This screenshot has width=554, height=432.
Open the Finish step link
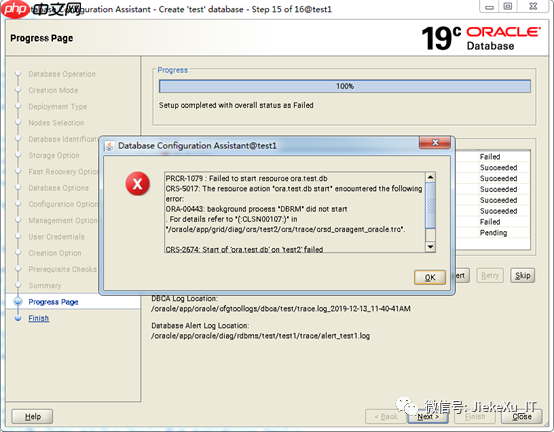point(39,318)
